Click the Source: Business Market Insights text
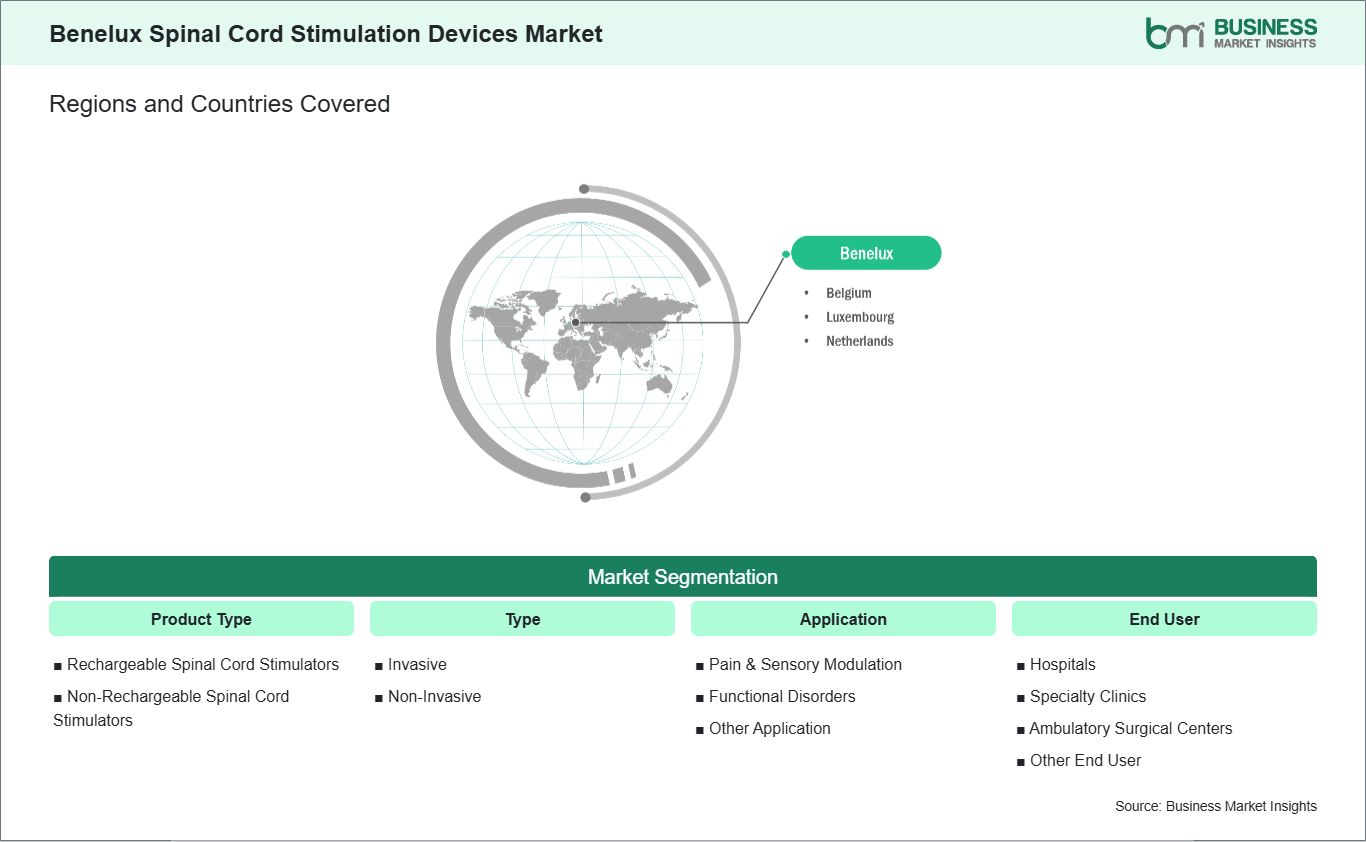1366x842 pixels. pyautogui.click(x=1216, y=806)
